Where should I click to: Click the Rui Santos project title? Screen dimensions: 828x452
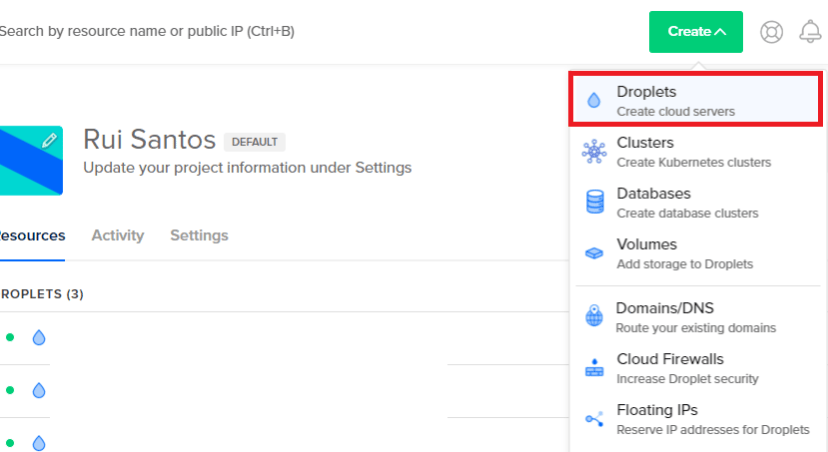coord(149,139)
